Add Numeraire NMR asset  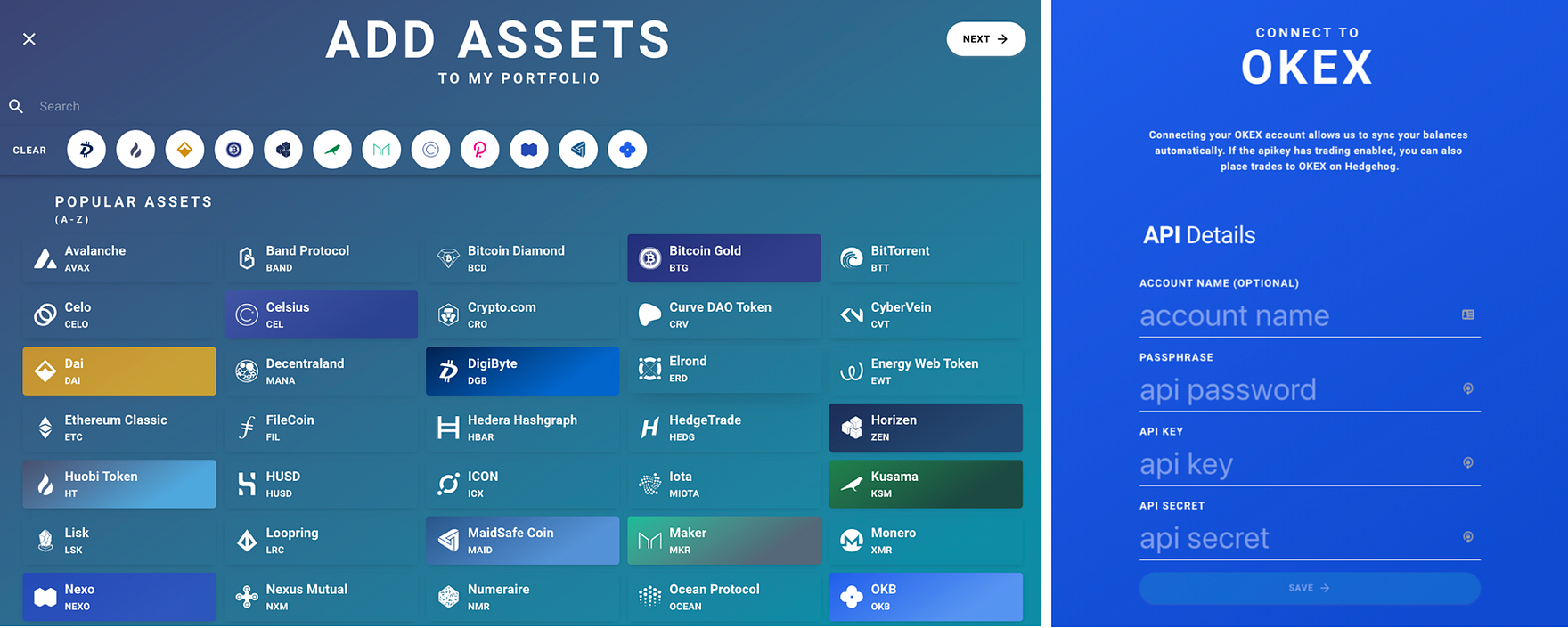(x=522, y=597)
